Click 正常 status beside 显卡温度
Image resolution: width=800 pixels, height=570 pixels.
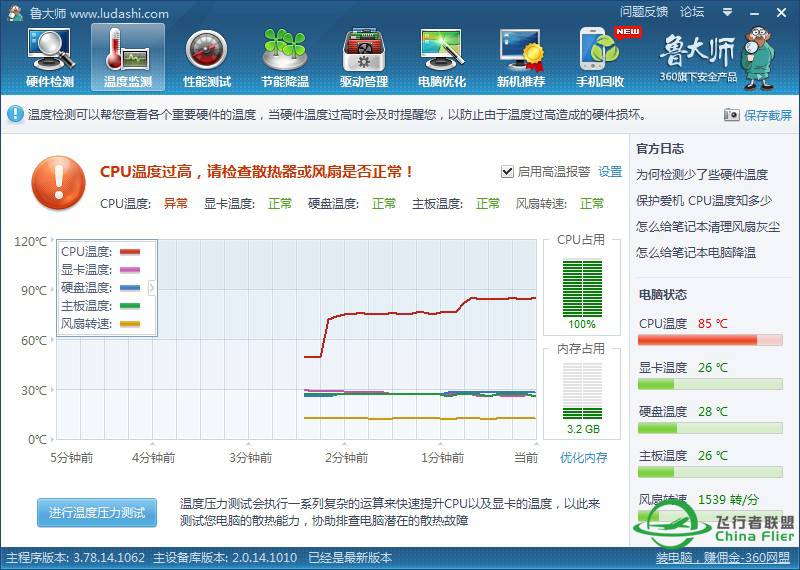coord(280,204)
